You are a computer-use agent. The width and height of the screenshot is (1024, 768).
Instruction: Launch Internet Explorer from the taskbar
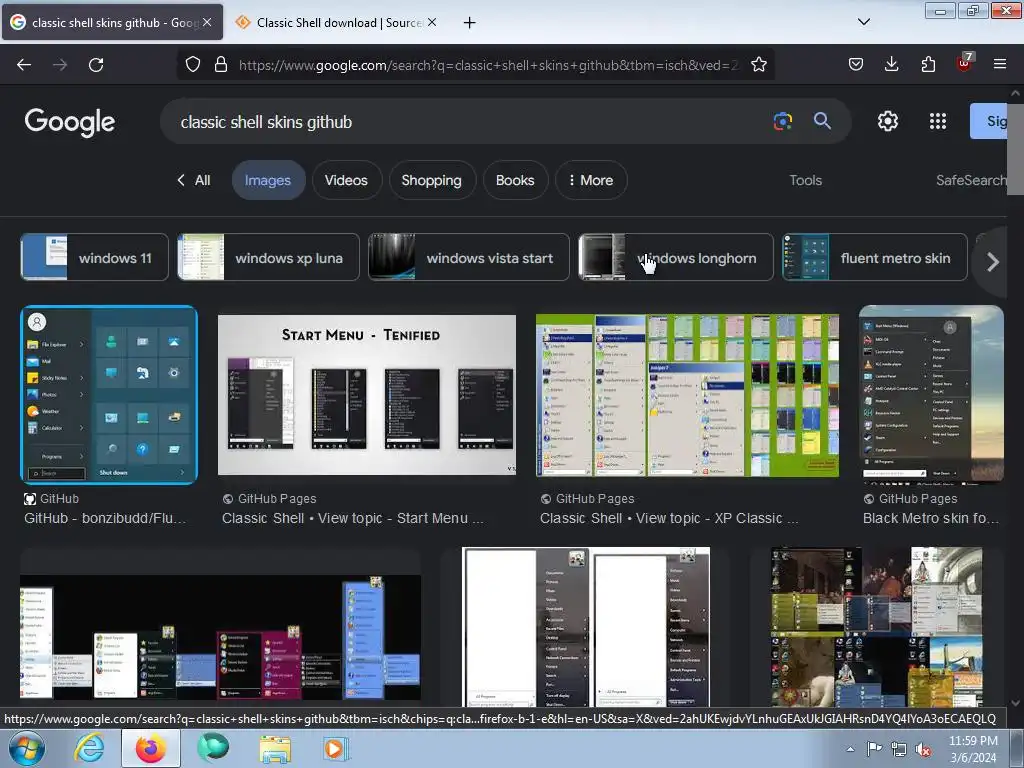point(89,748)
